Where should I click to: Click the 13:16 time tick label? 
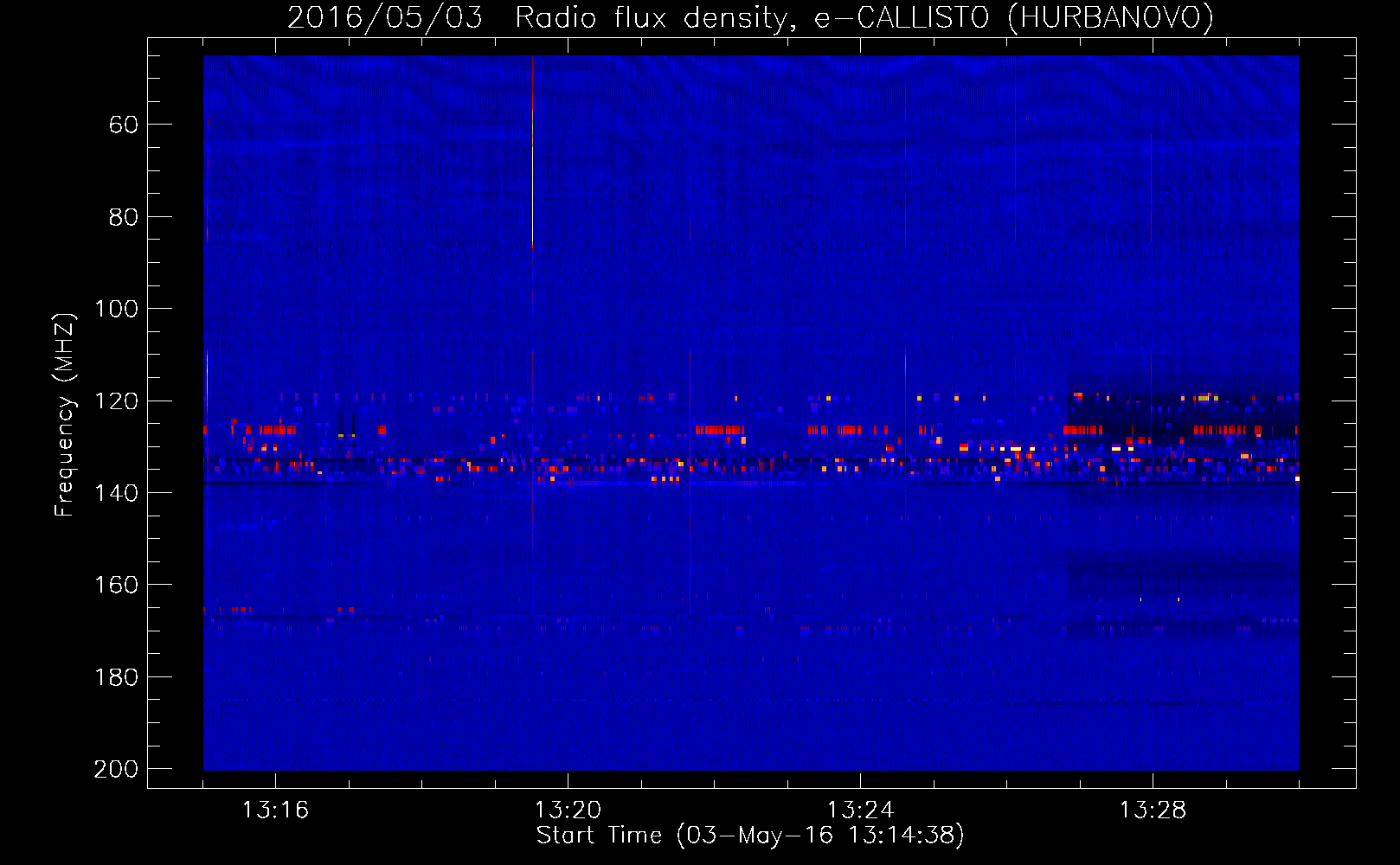pos(275,810)
